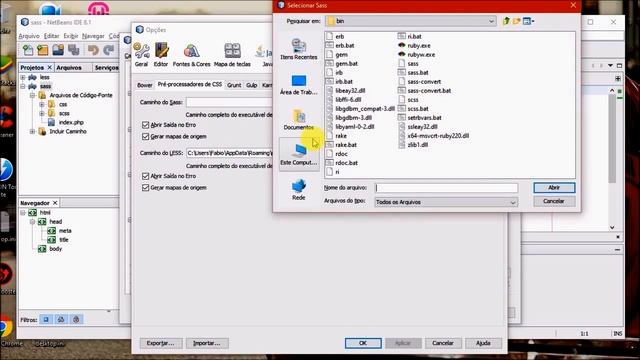Switch to Gulp tab

tap(251, 85)
